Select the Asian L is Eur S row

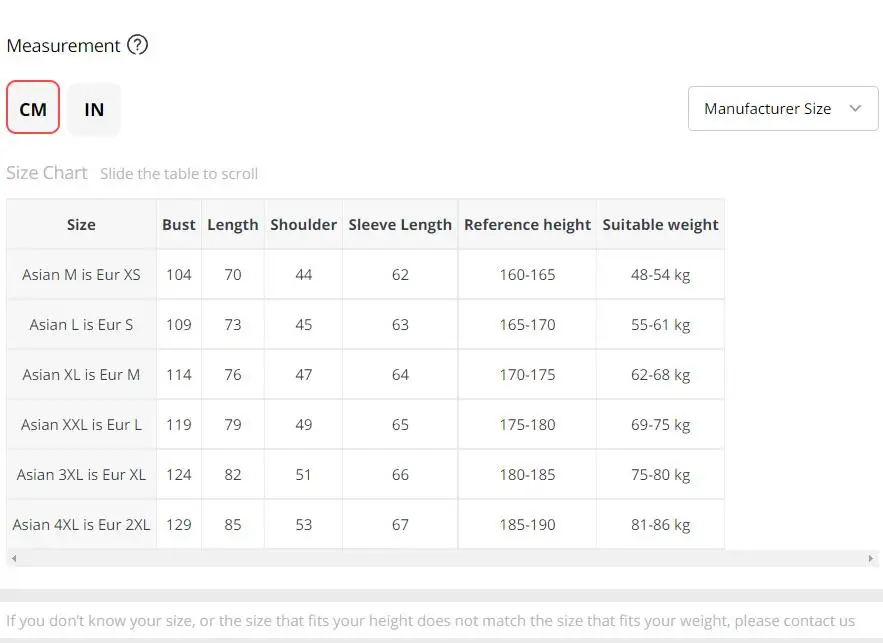(81, 324)
